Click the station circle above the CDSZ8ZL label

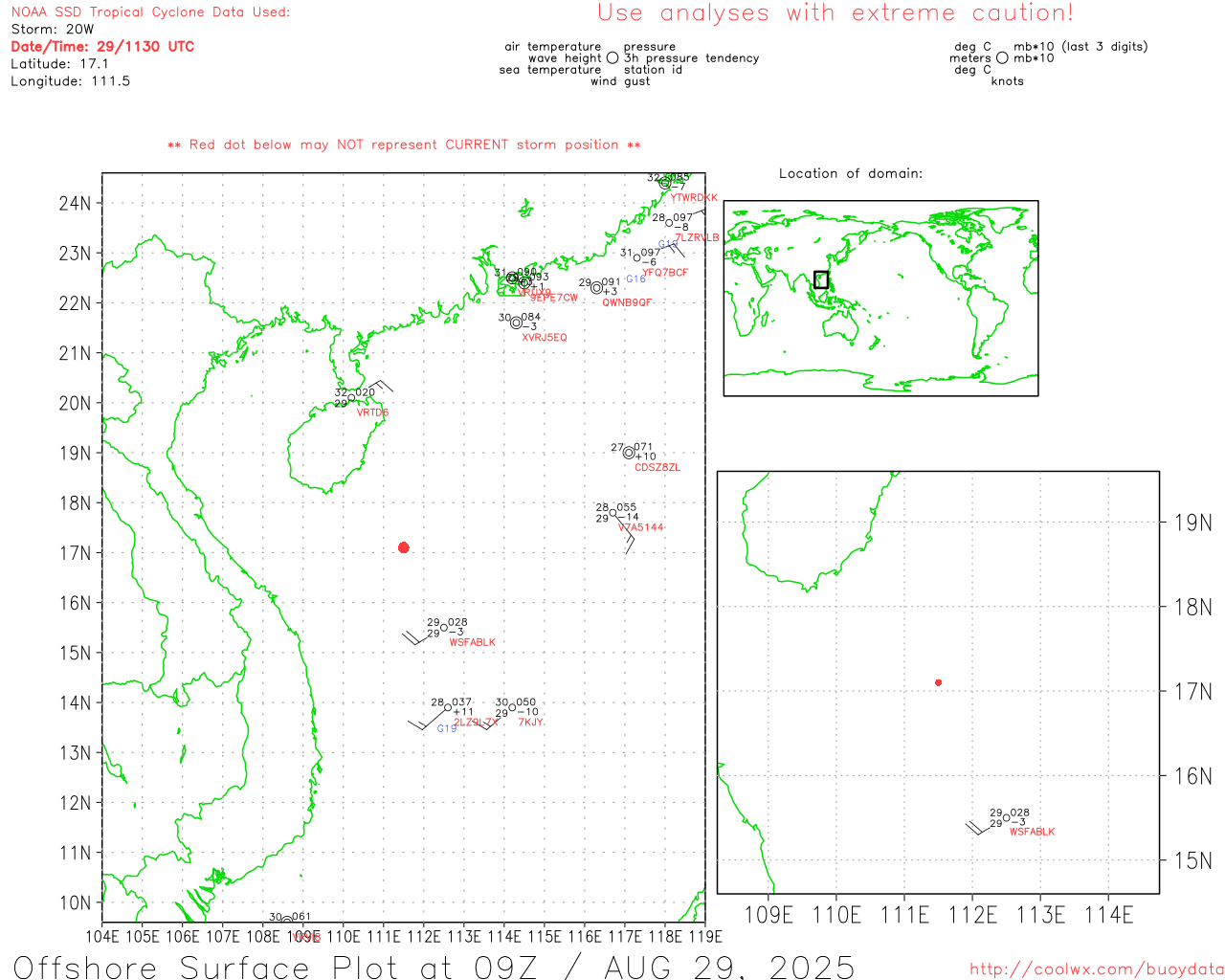point(629,453)
